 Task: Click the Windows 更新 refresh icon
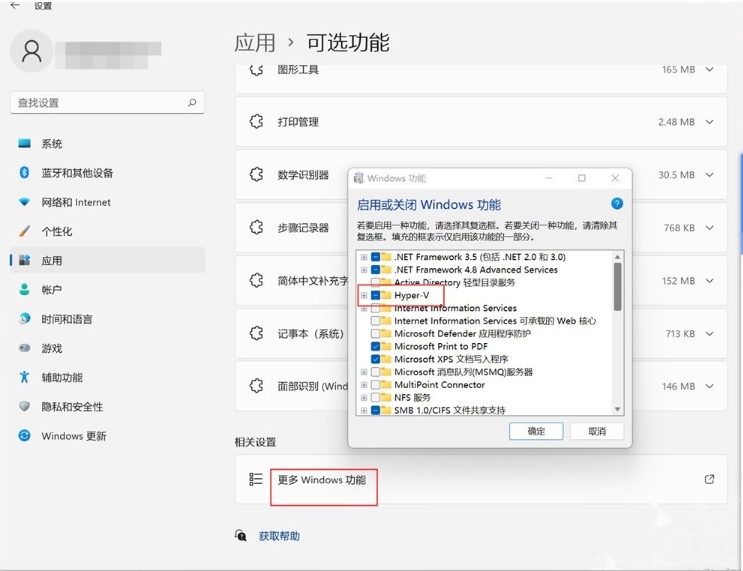pos(24,435)
